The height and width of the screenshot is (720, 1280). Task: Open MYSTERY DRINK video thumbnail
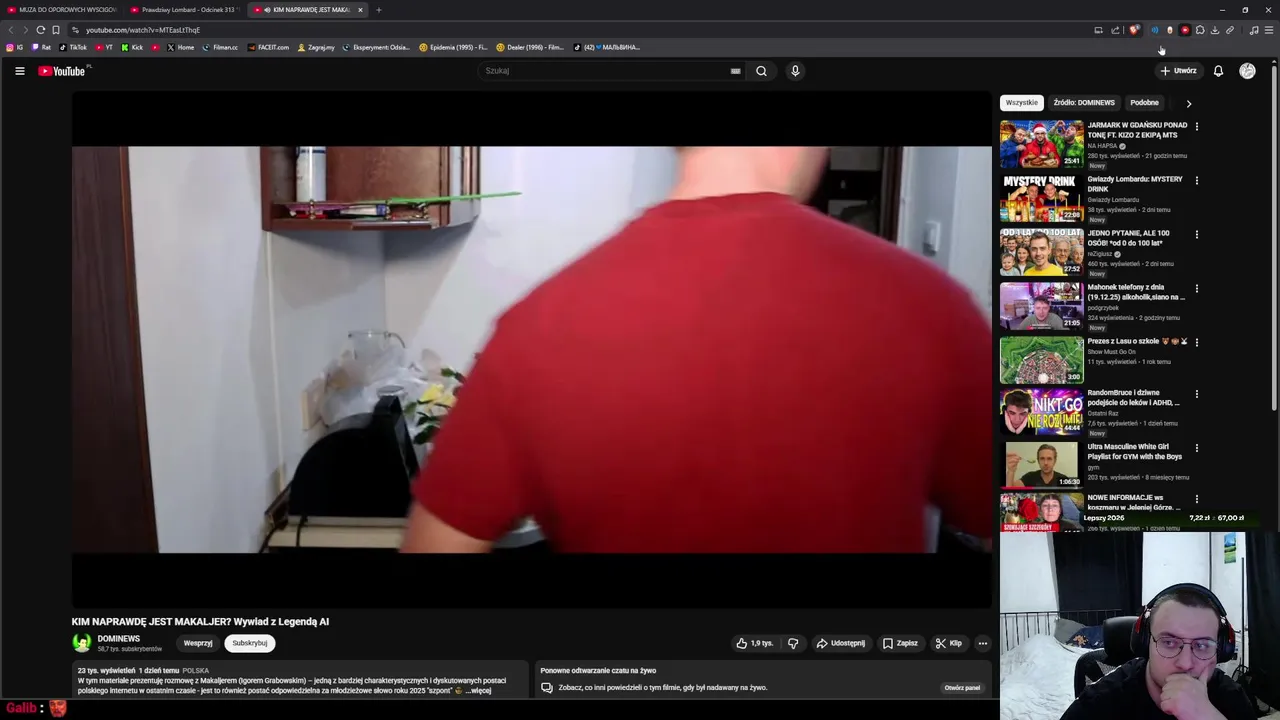[1041, 198]
